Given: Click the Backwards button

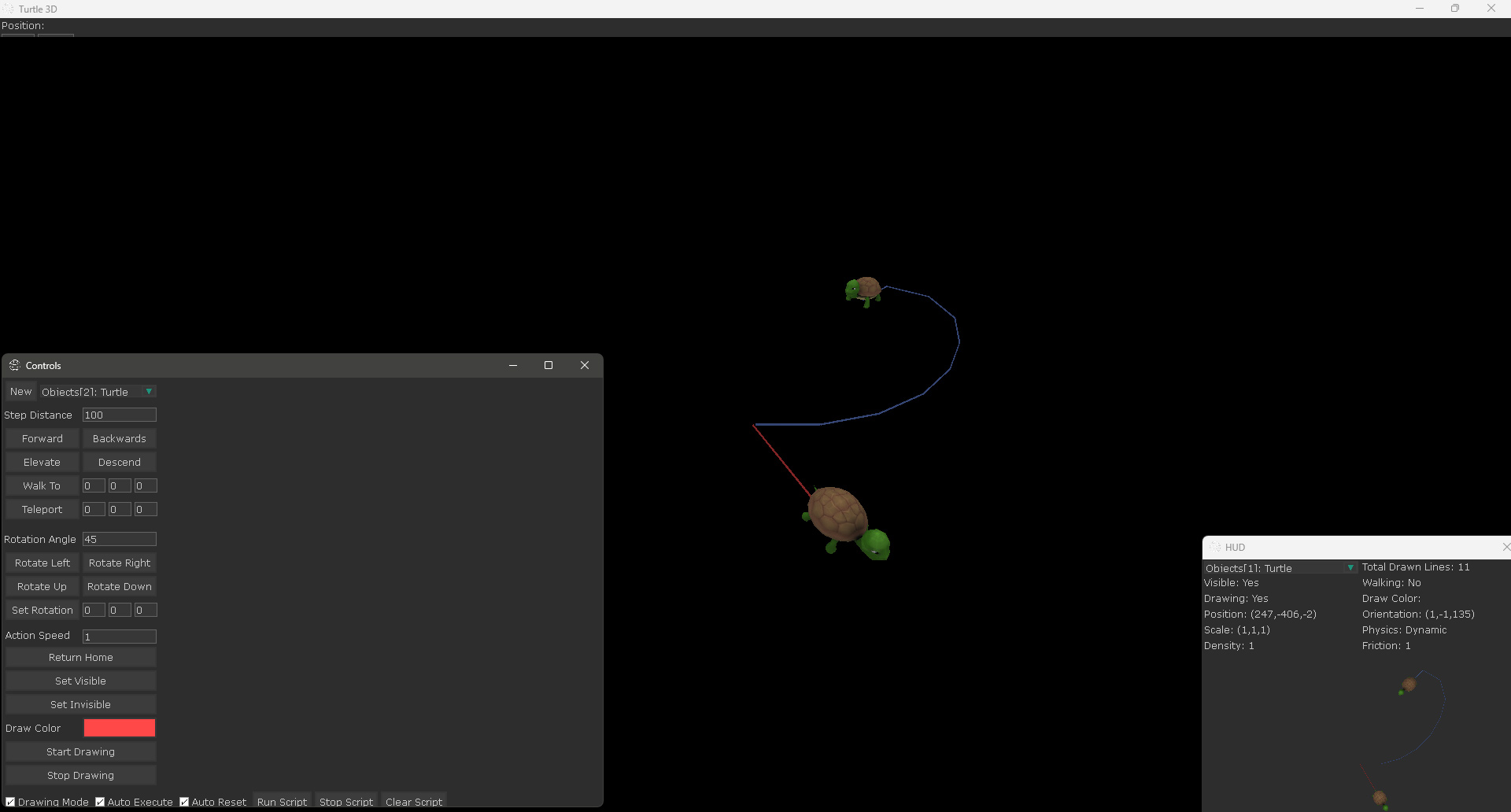Looking at the screenshot, I should (120, 439).
